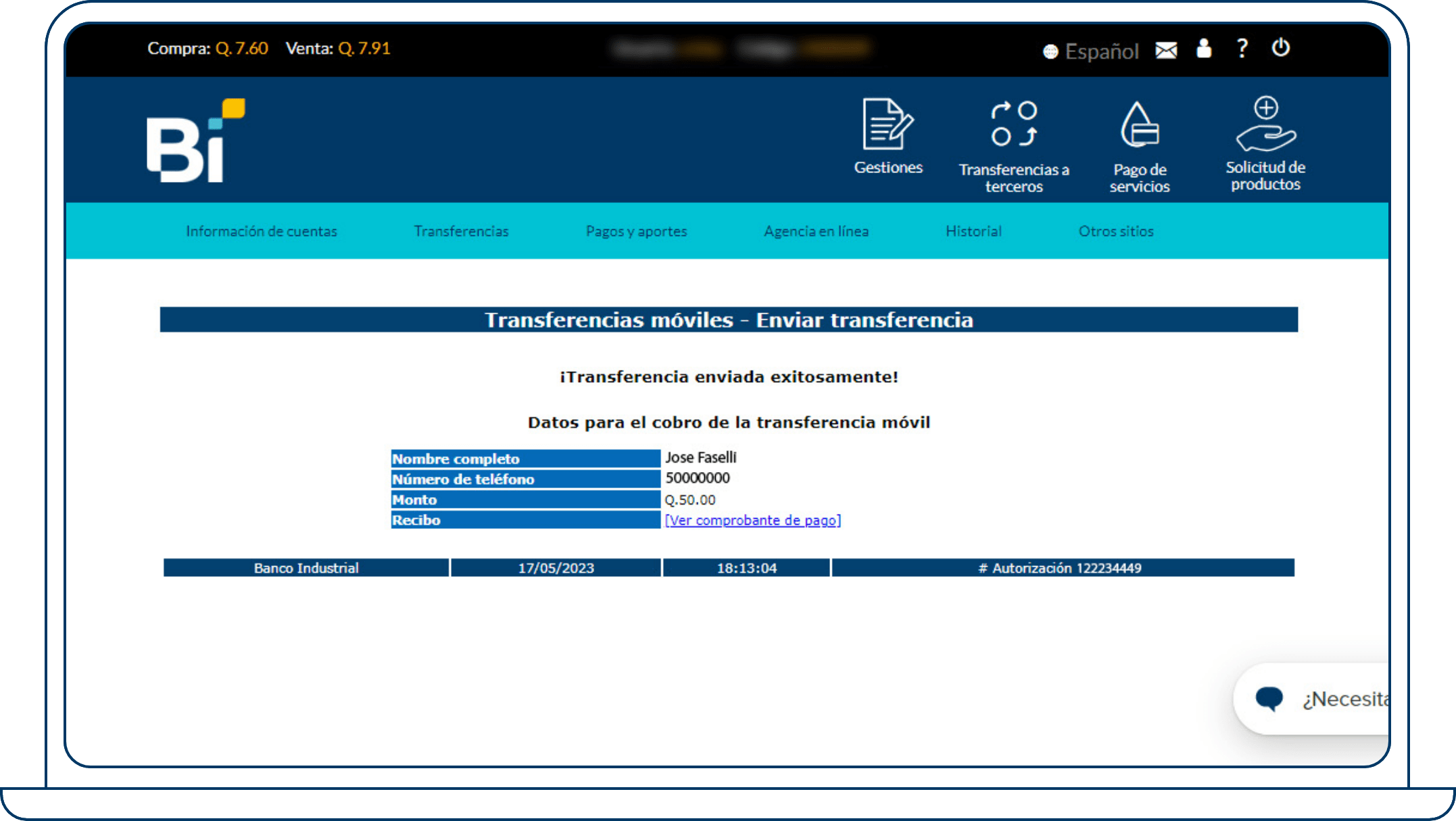Click the Bi bank logo

tap(196, 140)
